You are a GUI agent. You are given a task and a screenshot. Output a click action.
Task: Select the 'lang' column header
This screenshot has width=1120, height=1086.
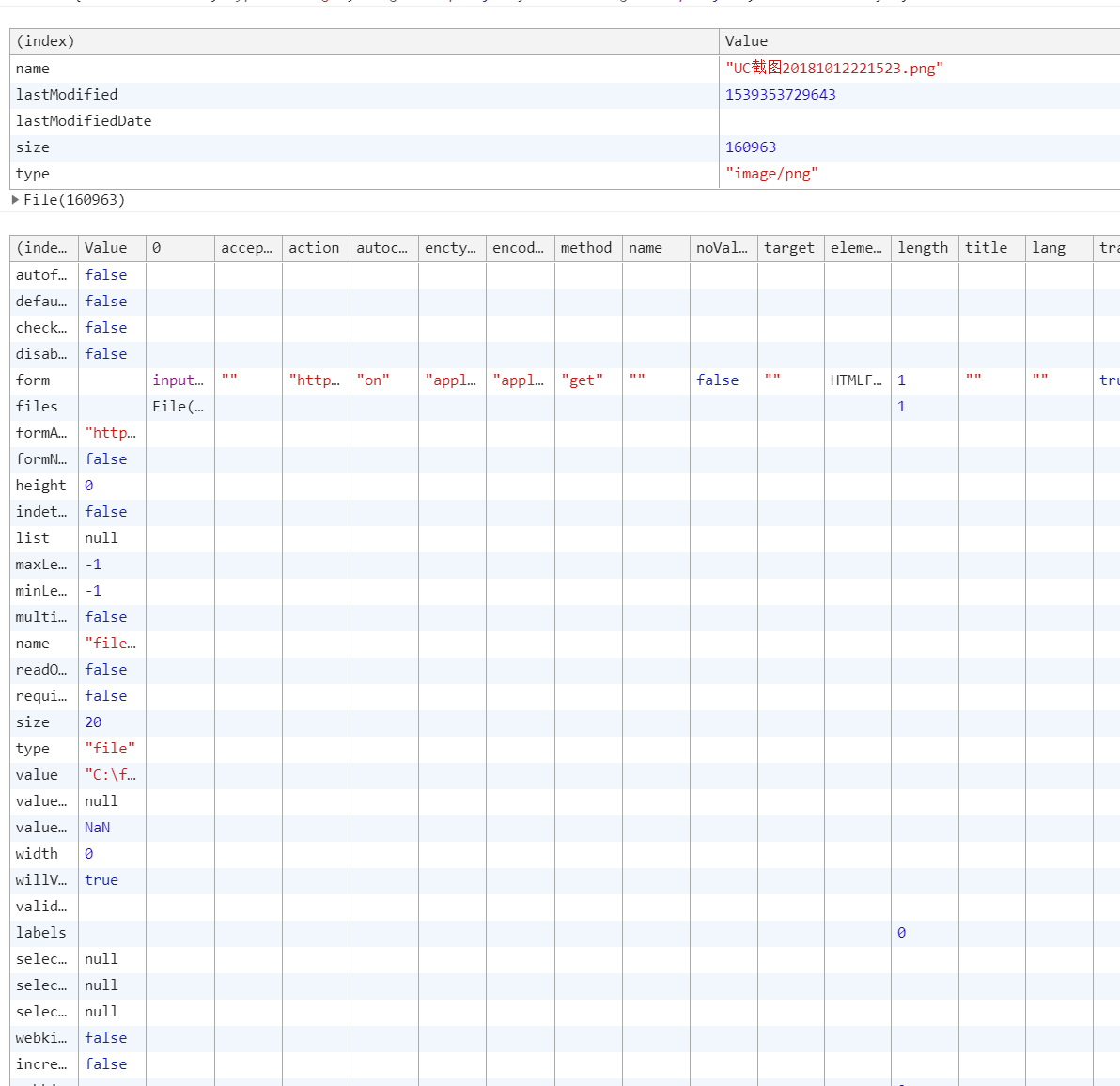1049,248
